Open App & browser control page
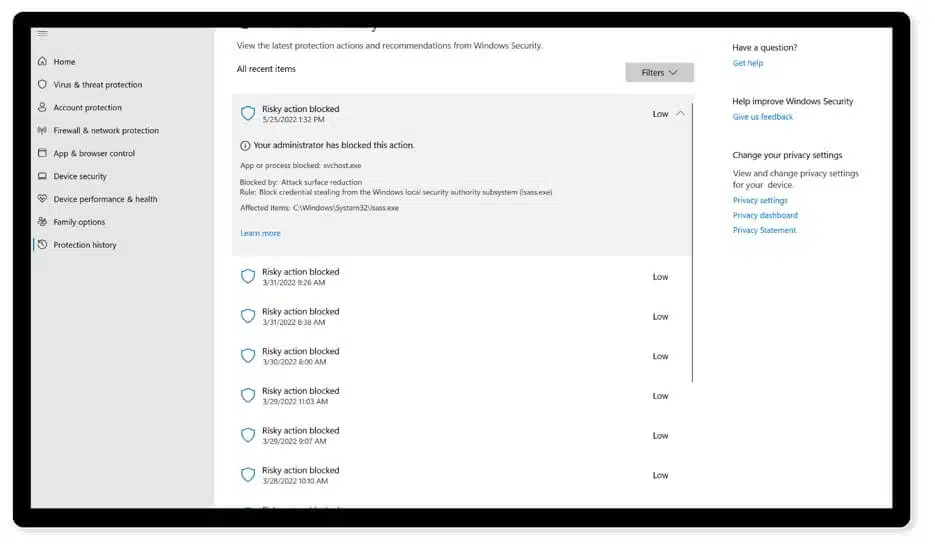The image size is (935, 552). tap(94, 153)
